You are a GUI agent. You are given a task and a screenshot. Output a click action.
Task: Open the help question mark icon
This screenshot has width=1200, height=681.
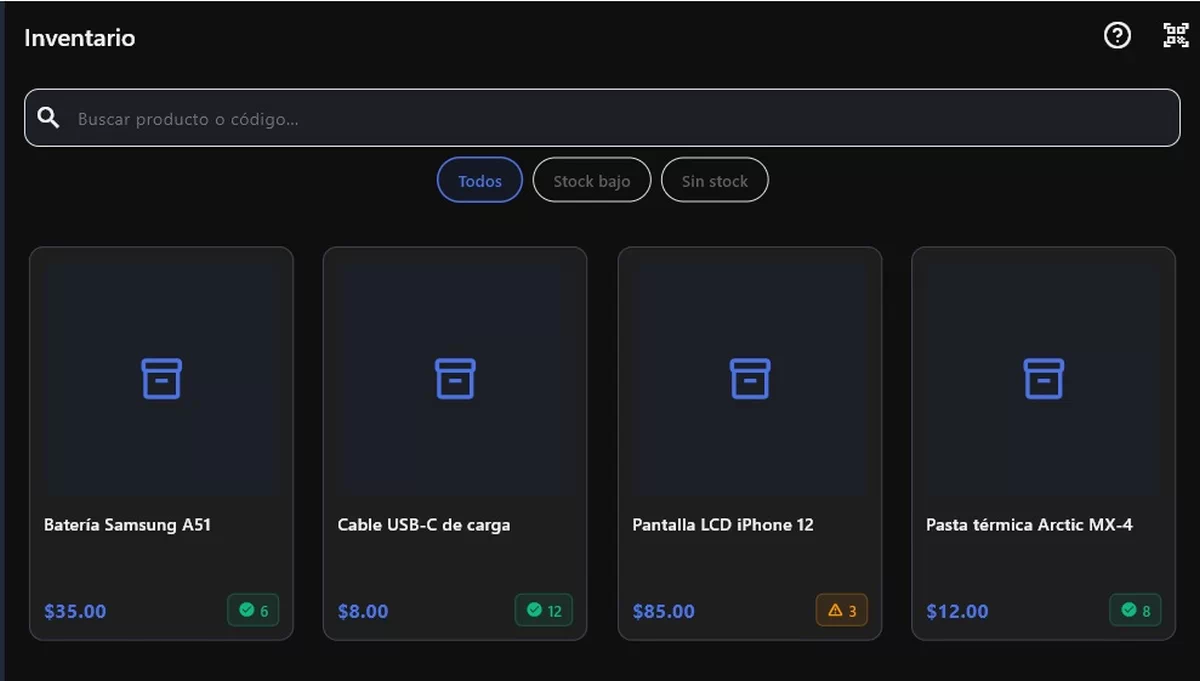click(1117, 36)
